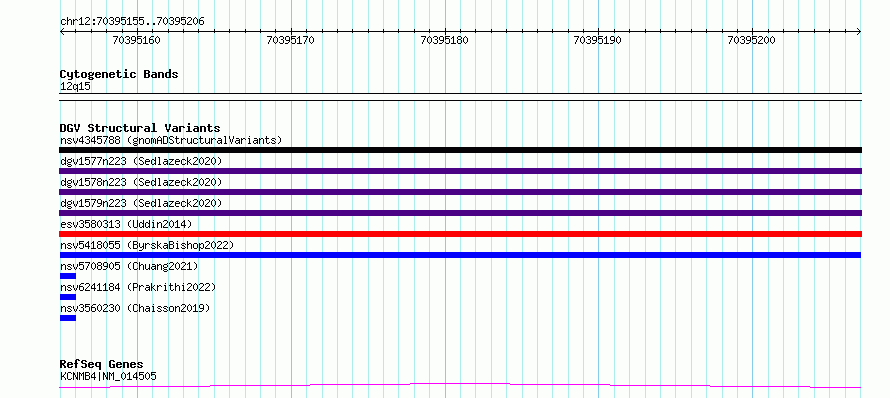Click the black bar of nsv4345788

point(460,150)
